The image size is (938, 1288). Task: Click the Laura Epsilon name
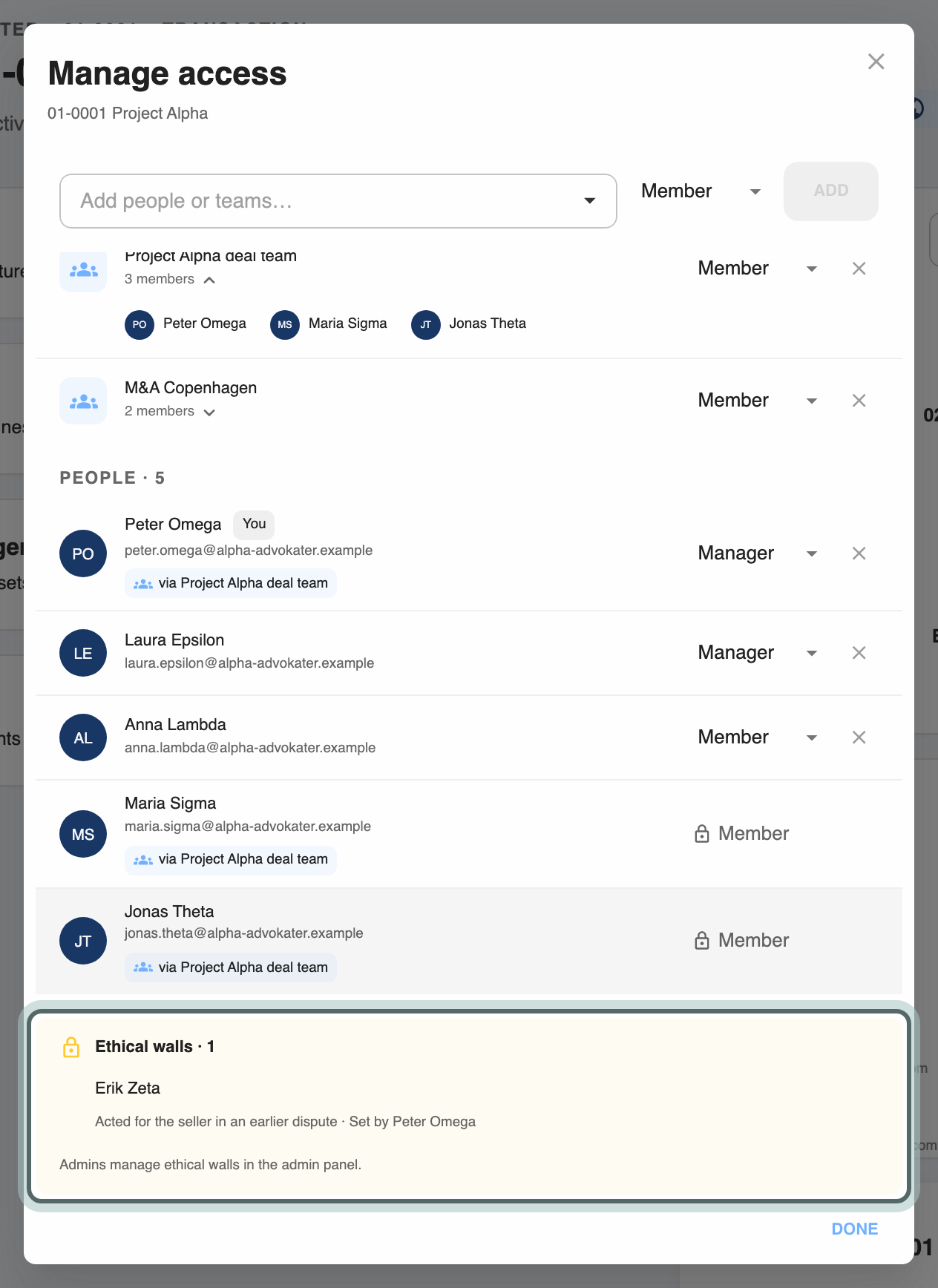174,640
